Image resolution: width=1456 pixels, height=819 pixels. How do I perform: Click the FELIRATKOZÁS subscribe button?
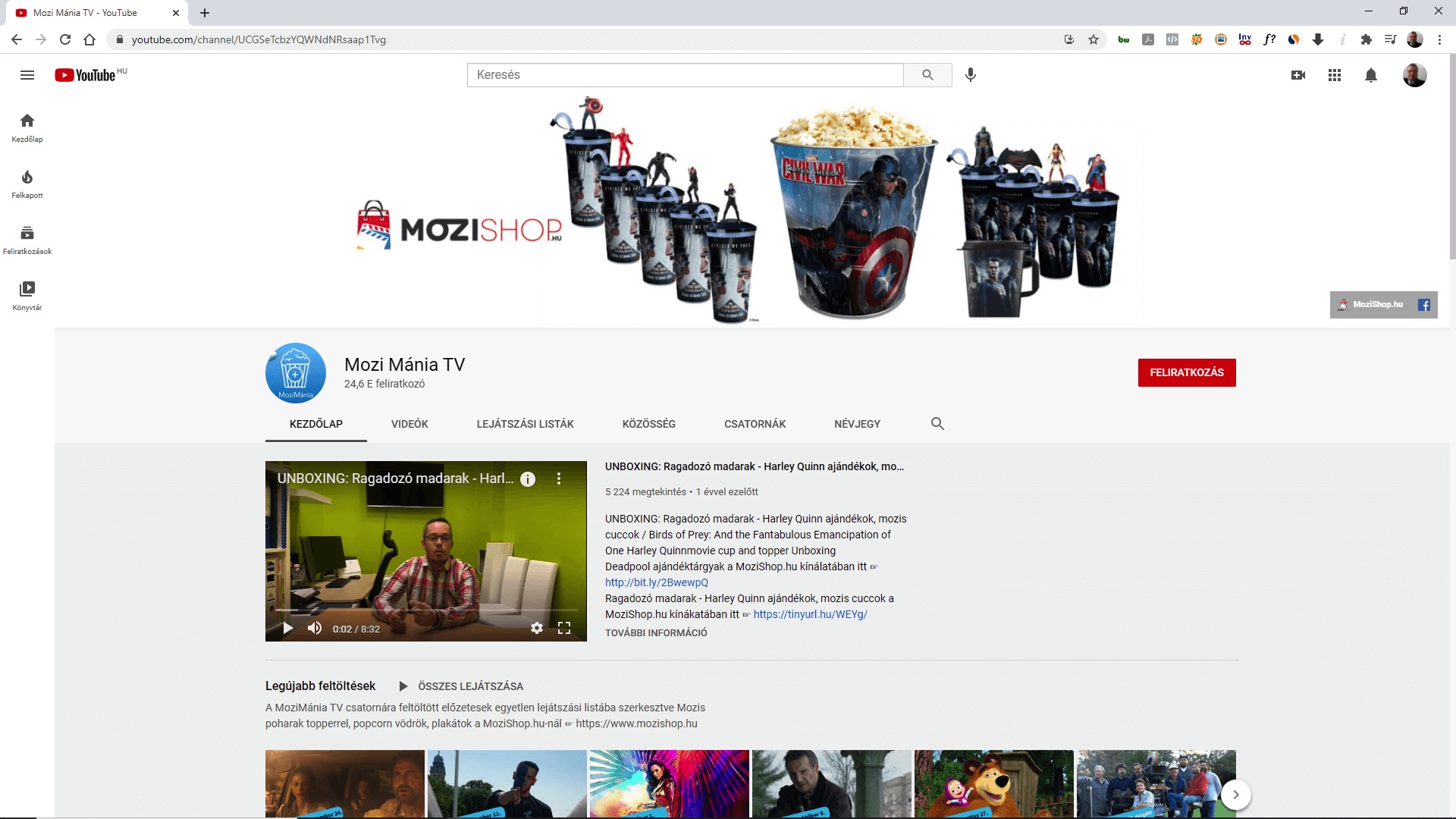(x=1186, y=372)
